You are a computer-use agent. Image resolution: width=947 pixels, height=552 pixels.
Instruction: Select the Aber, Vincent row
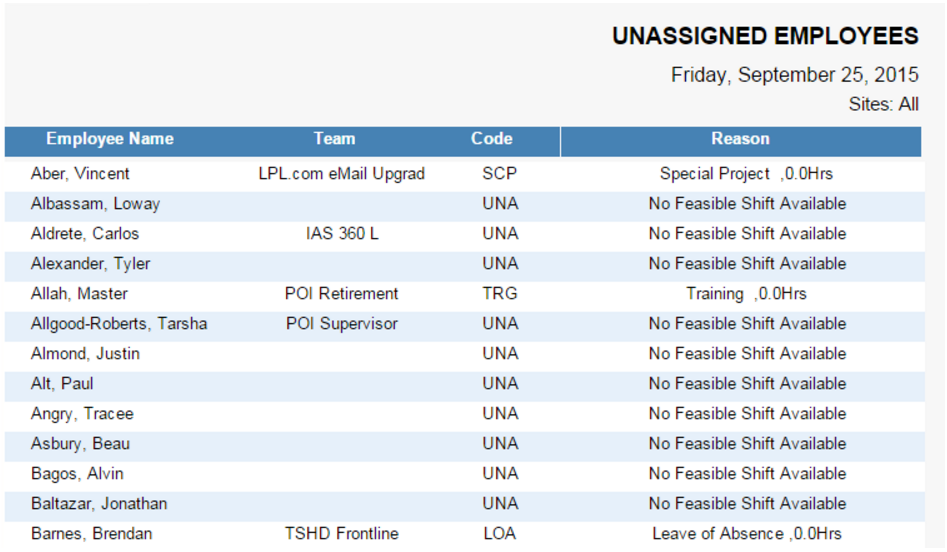(x=80, y=174)
